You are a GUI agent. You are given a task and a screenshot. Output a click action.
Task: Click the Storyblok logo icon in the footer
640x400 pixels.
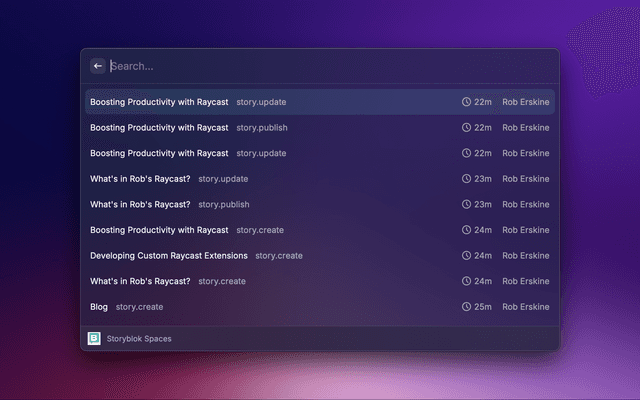click(95, 339)
